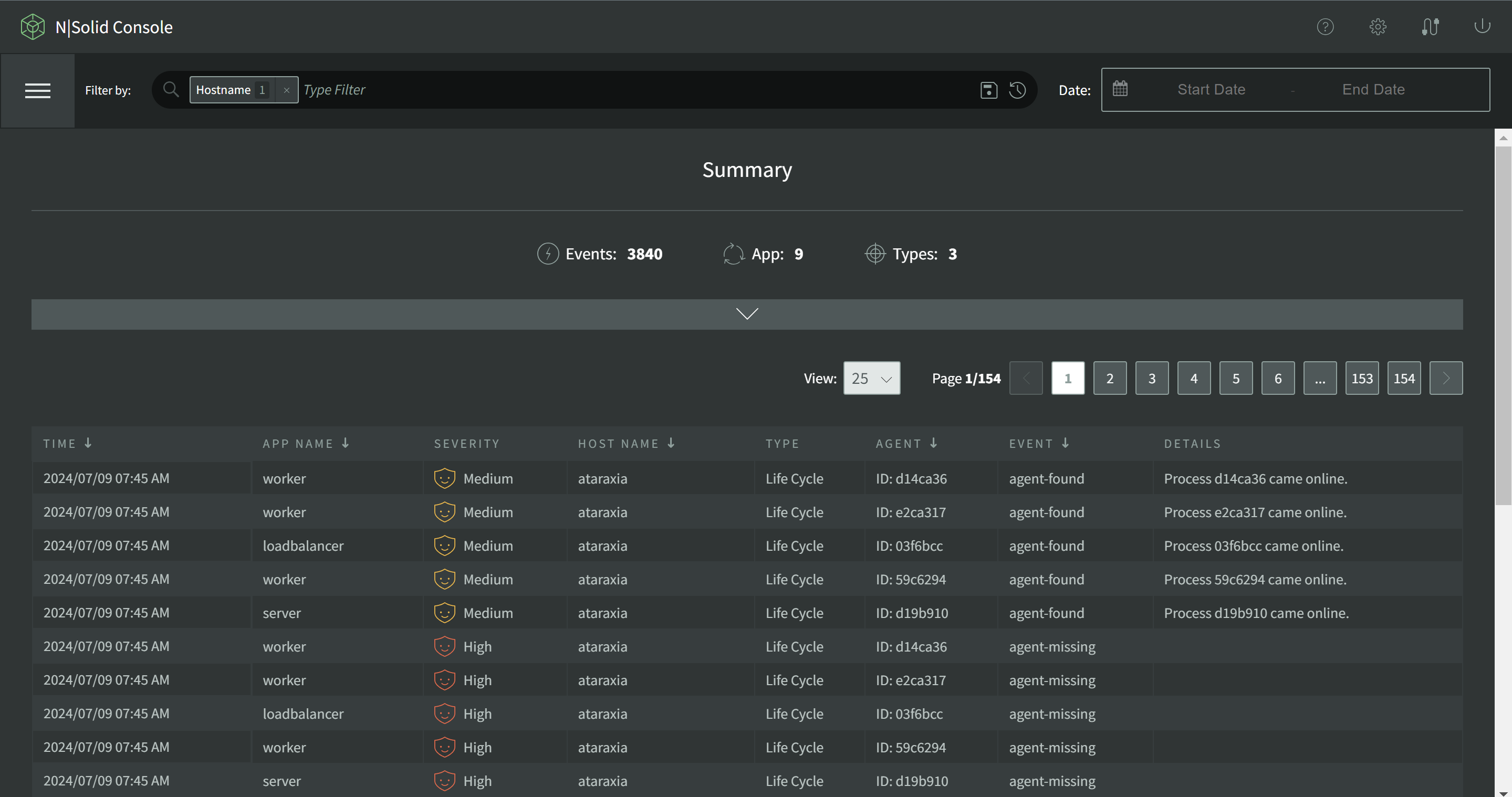Click the Types crosshair icon
This screenshot has width=1512, height=797.
(874, 254)
